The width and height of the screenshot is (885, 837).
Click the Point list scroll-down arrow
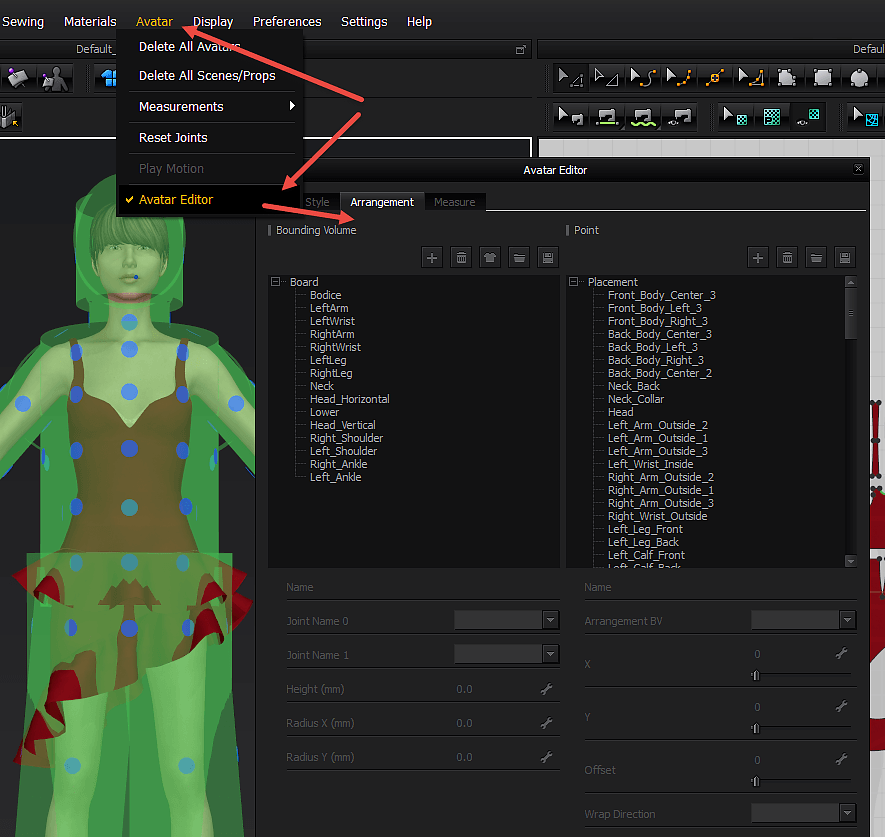pyautogui.click(x=851, y=561)
